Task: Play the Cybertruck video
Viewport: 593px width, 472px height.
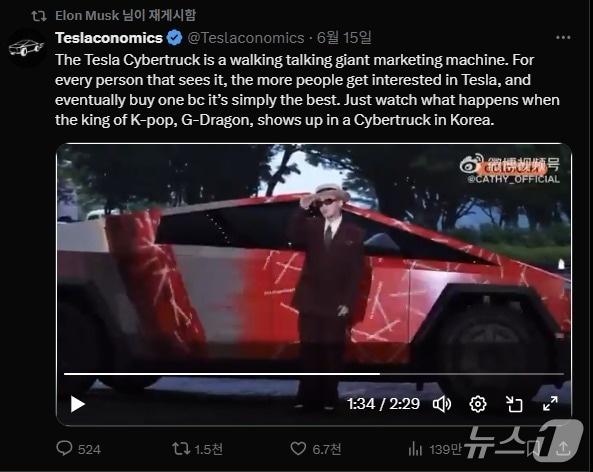Action: coord(78,404)
